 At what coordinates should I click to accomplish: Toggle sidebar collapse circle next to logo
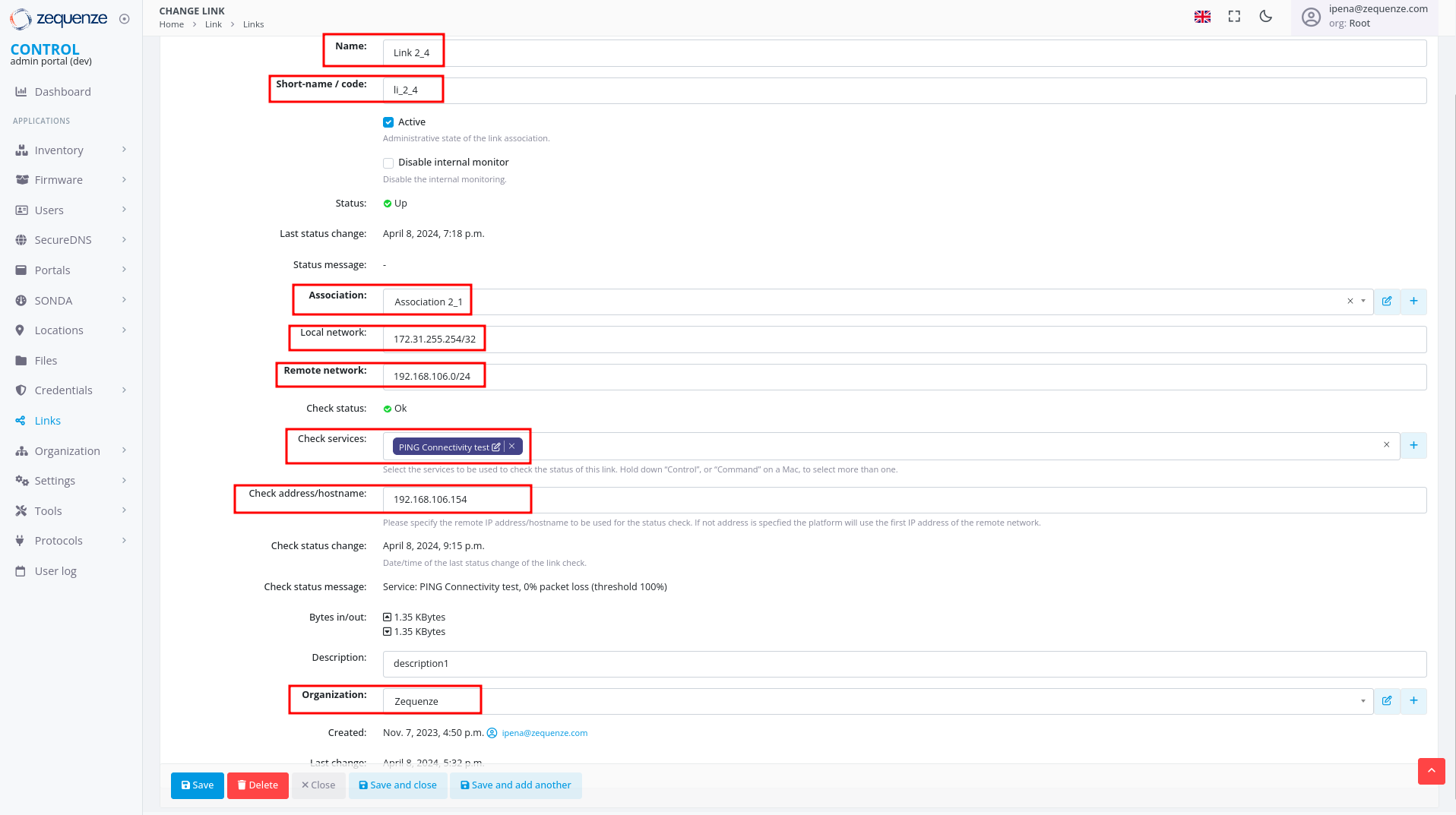click(125, 19)
